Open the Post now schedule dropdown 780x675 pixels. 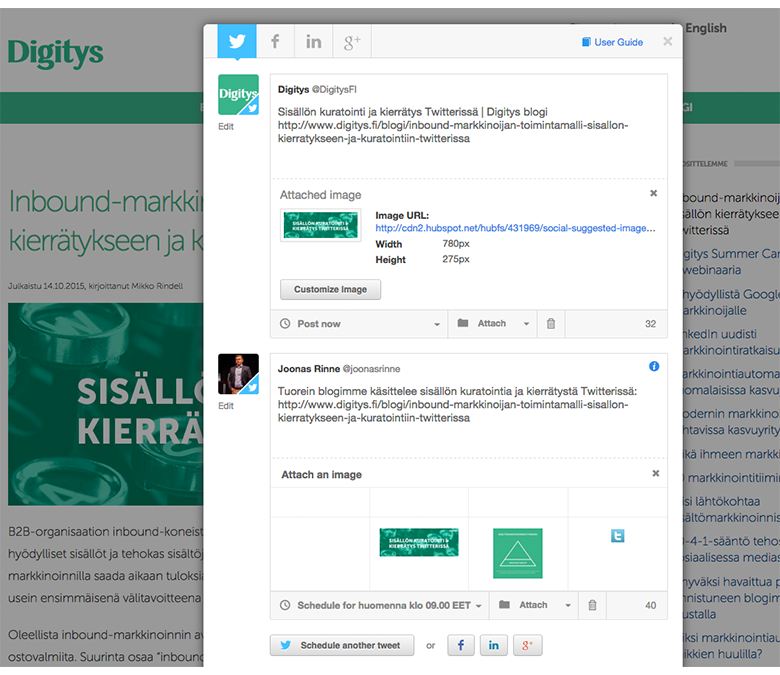click(359, 324)
